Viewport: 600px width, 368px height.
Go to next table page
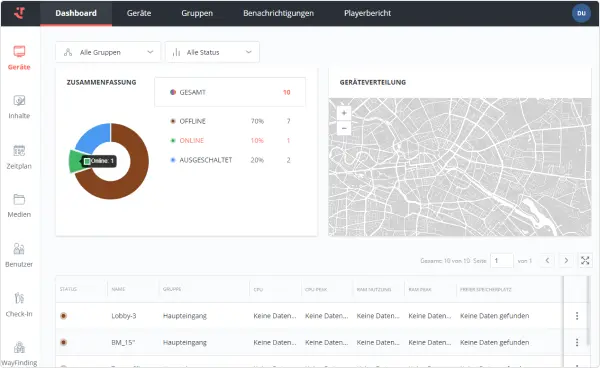[x=566, y=261]
